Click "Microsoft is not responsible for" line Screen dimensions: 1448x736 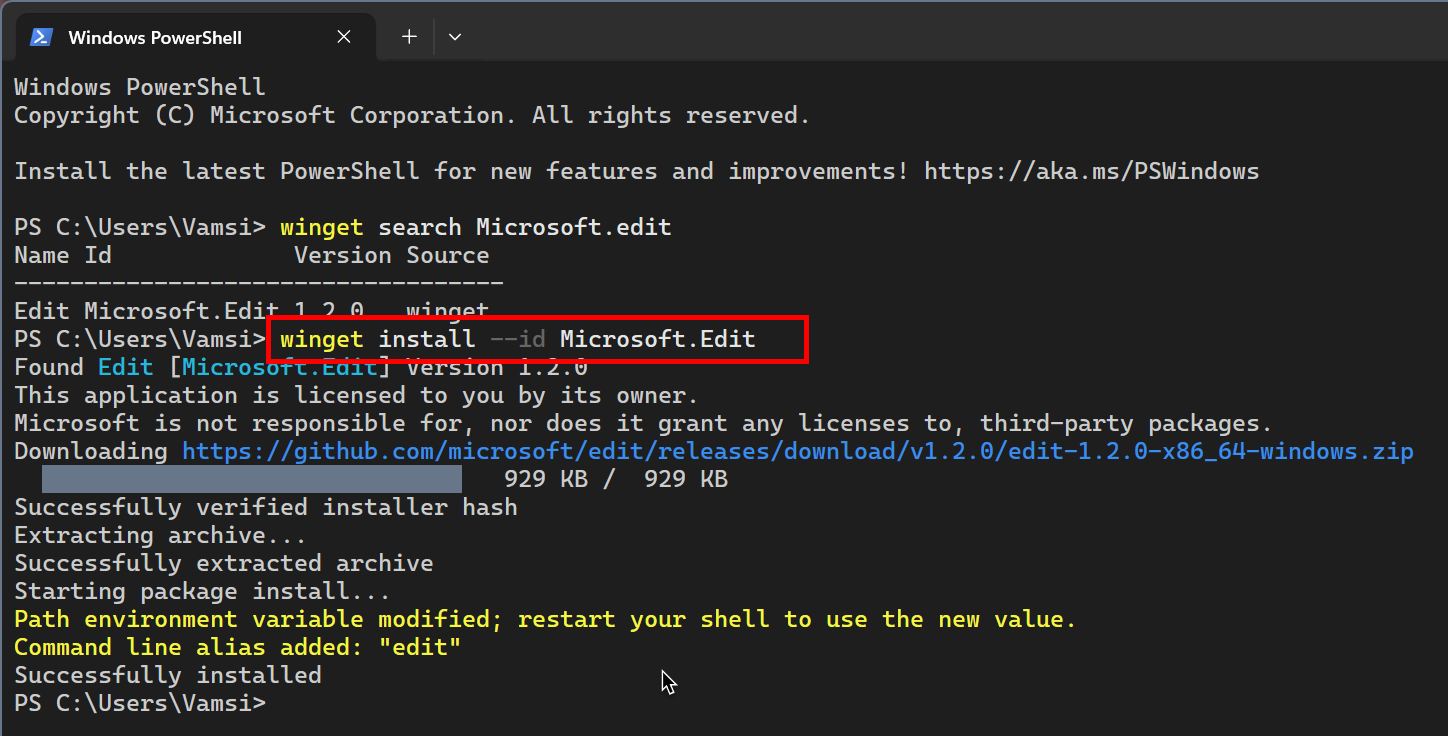click(643, 423)
